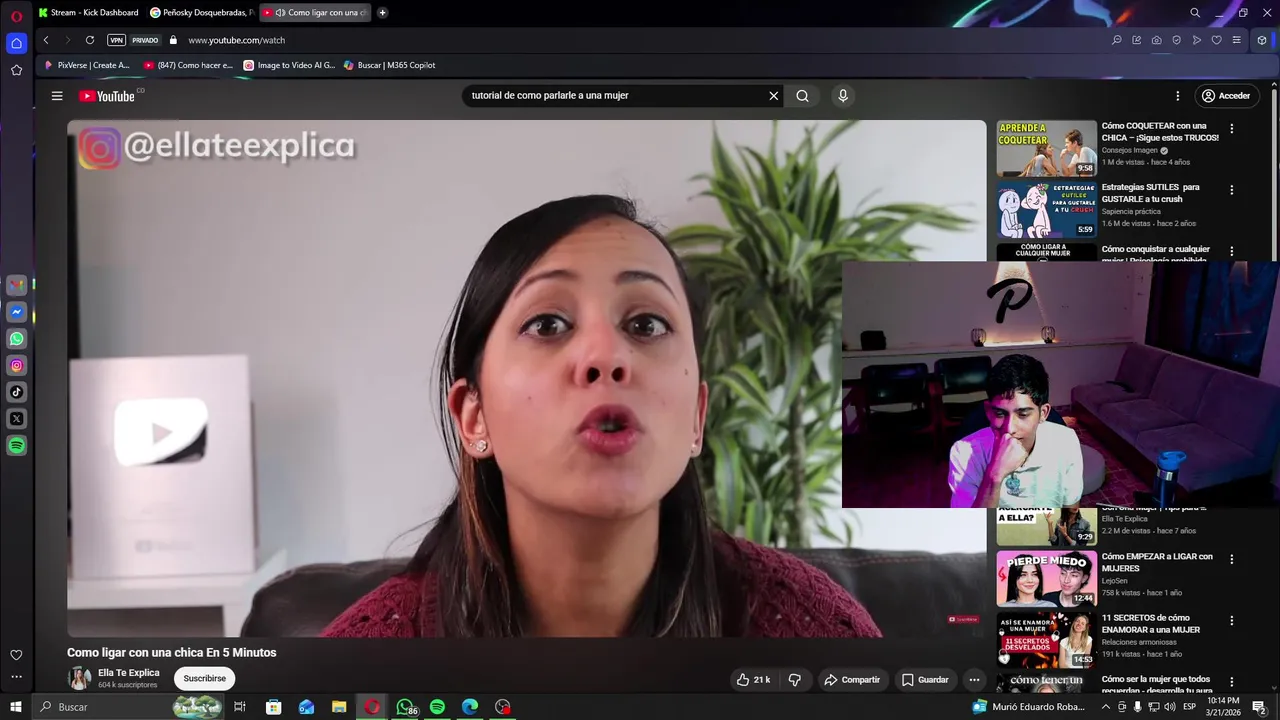Open Cómo COQUETEAR con una CHICA thumbnail

[x=1046, y=148]
